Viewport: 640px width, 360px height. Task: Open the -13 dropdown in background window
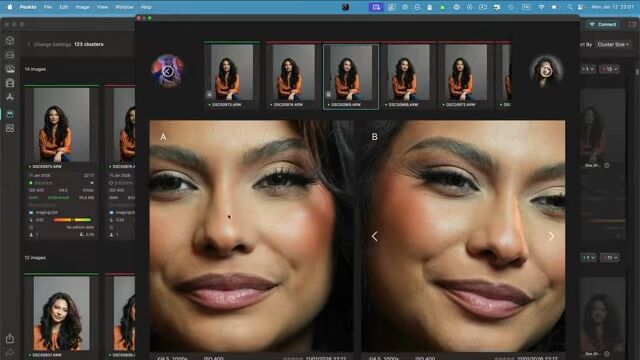(x=609, y=69)
